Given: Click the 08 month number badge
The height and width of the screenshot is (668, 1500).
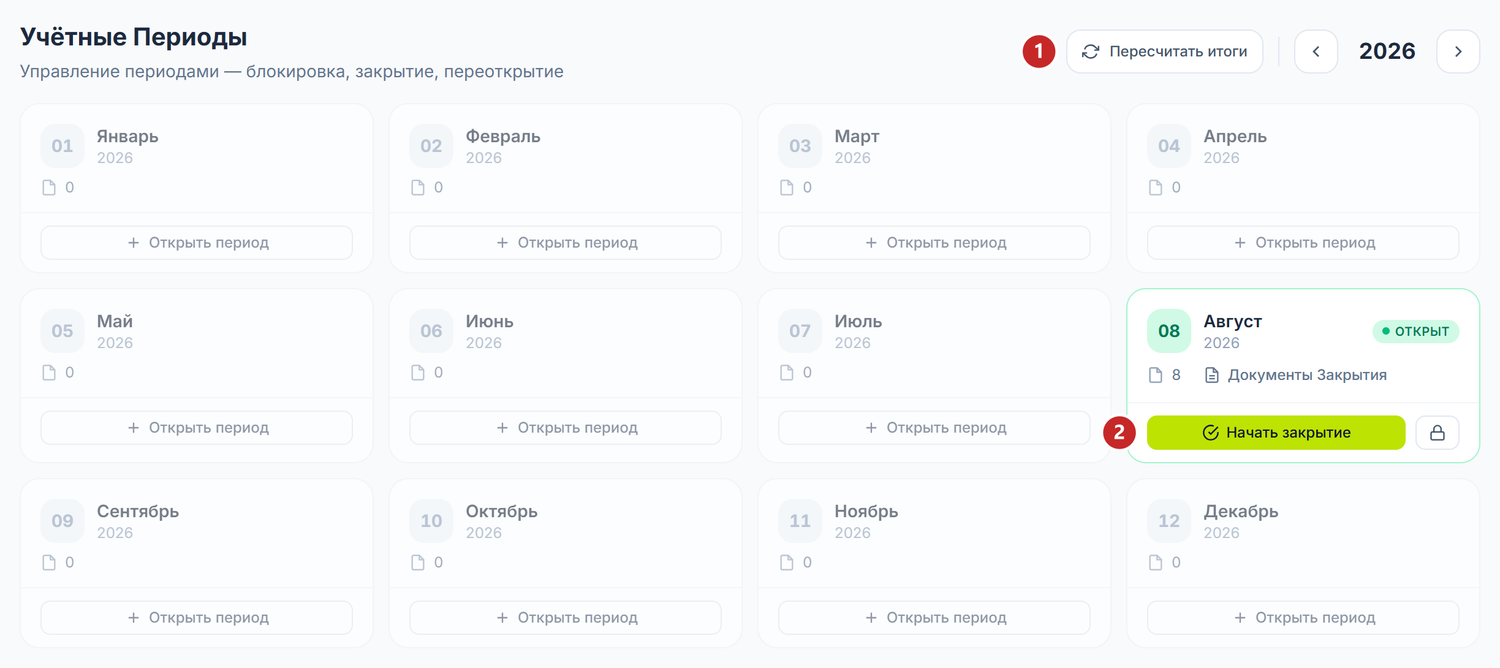Looking at the screenshot, I should tap(1169, 331).
